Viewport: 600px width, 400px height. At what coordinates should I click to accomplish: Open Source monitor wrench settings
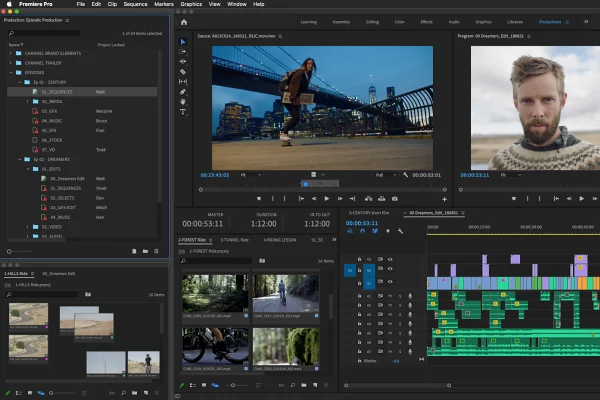[405, 175]
